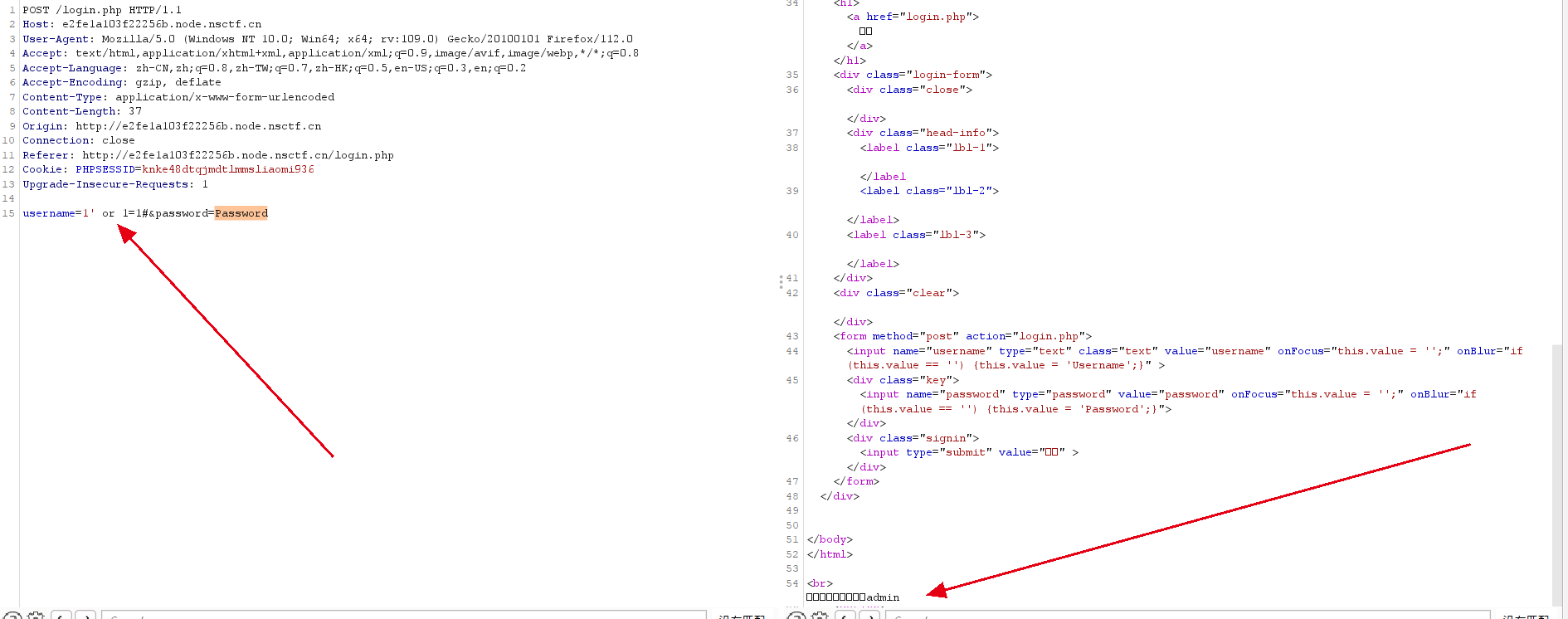The height and width of the screenshot is (619, 1568).
Task: Click the div class="close" line
Action: pos(909,90)
